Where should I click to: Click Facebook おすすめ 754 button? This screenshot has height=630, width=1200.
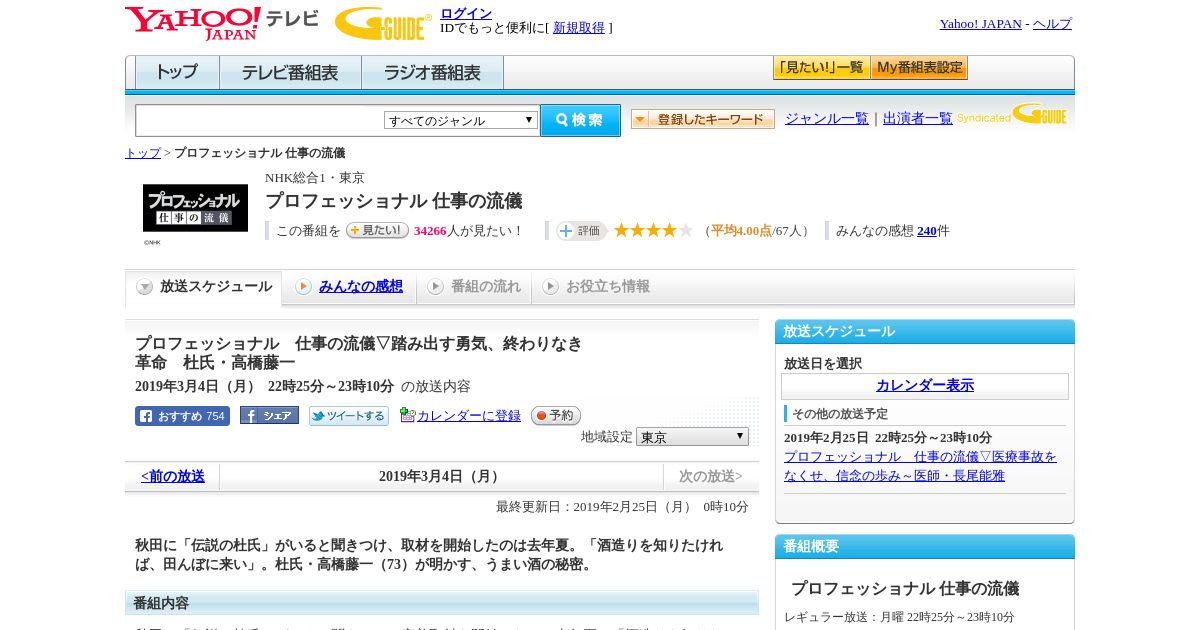point(182,416)
